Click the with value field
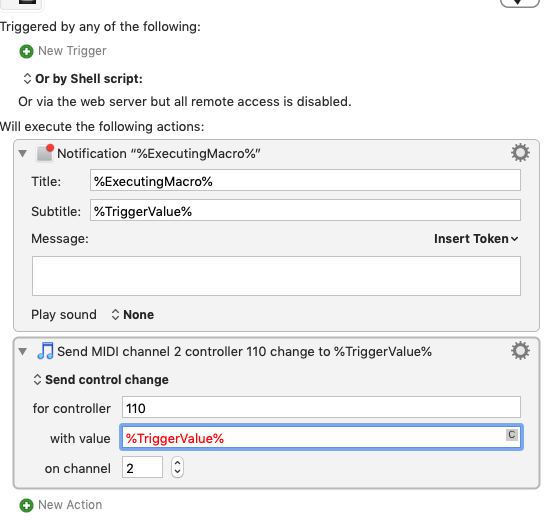The width and height of the screenshot is (550, 522). (321, 437)
